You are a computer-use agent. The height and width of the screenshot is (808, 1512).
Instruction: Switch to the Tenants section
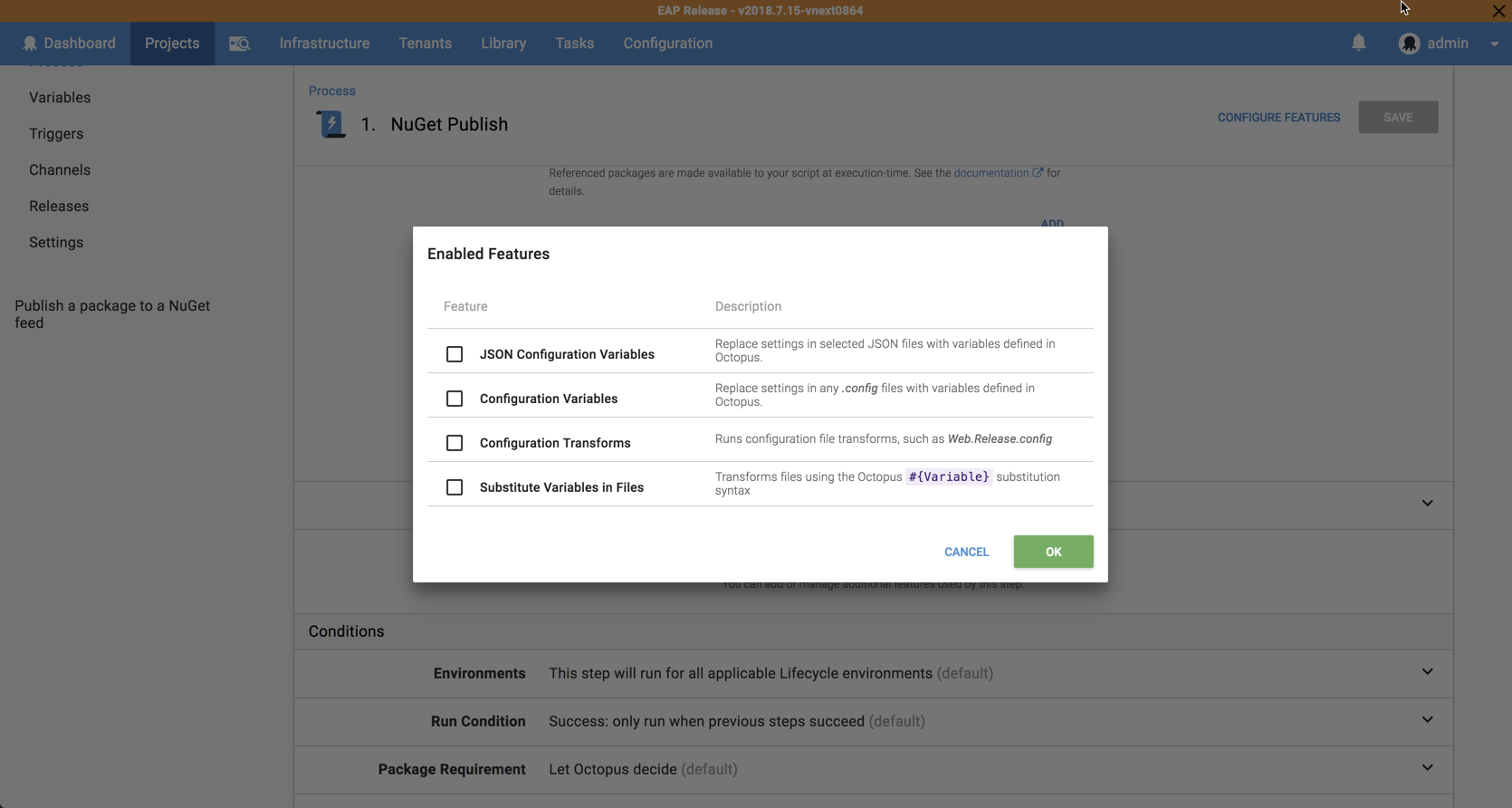tap(426, 43)
